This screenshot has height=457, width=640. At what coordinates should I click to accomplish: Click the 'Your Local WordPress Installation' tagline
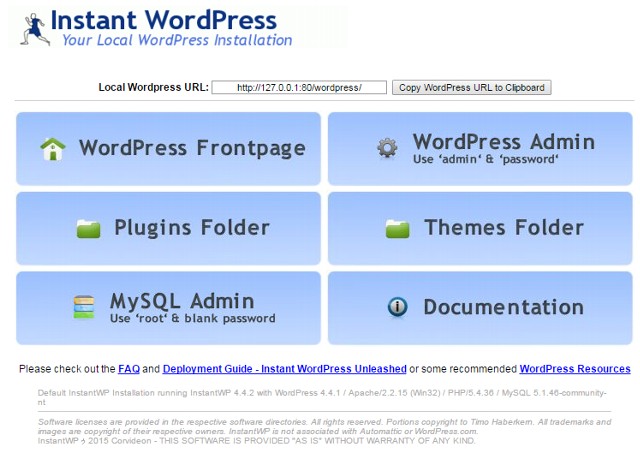point(177,40)
